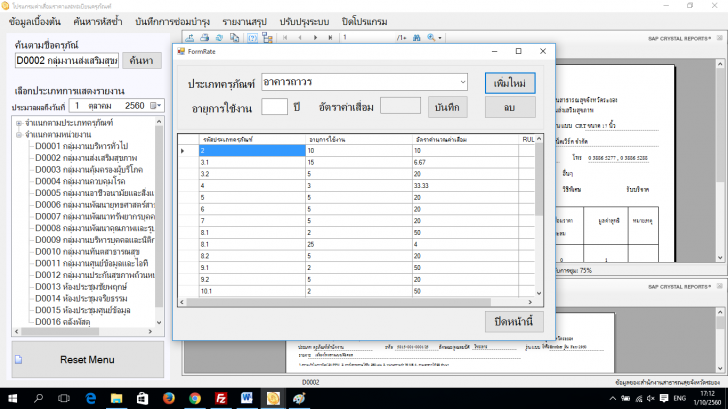Click the บันทึก save button
Viewport: 728px width, 409px height.
click(447, 107)
